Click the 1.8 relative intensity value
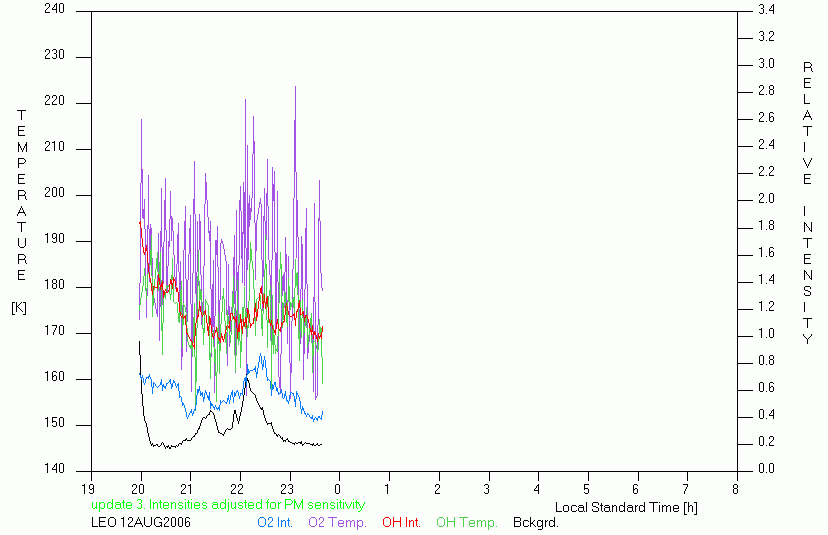828x535 pixels. [766, 226]
